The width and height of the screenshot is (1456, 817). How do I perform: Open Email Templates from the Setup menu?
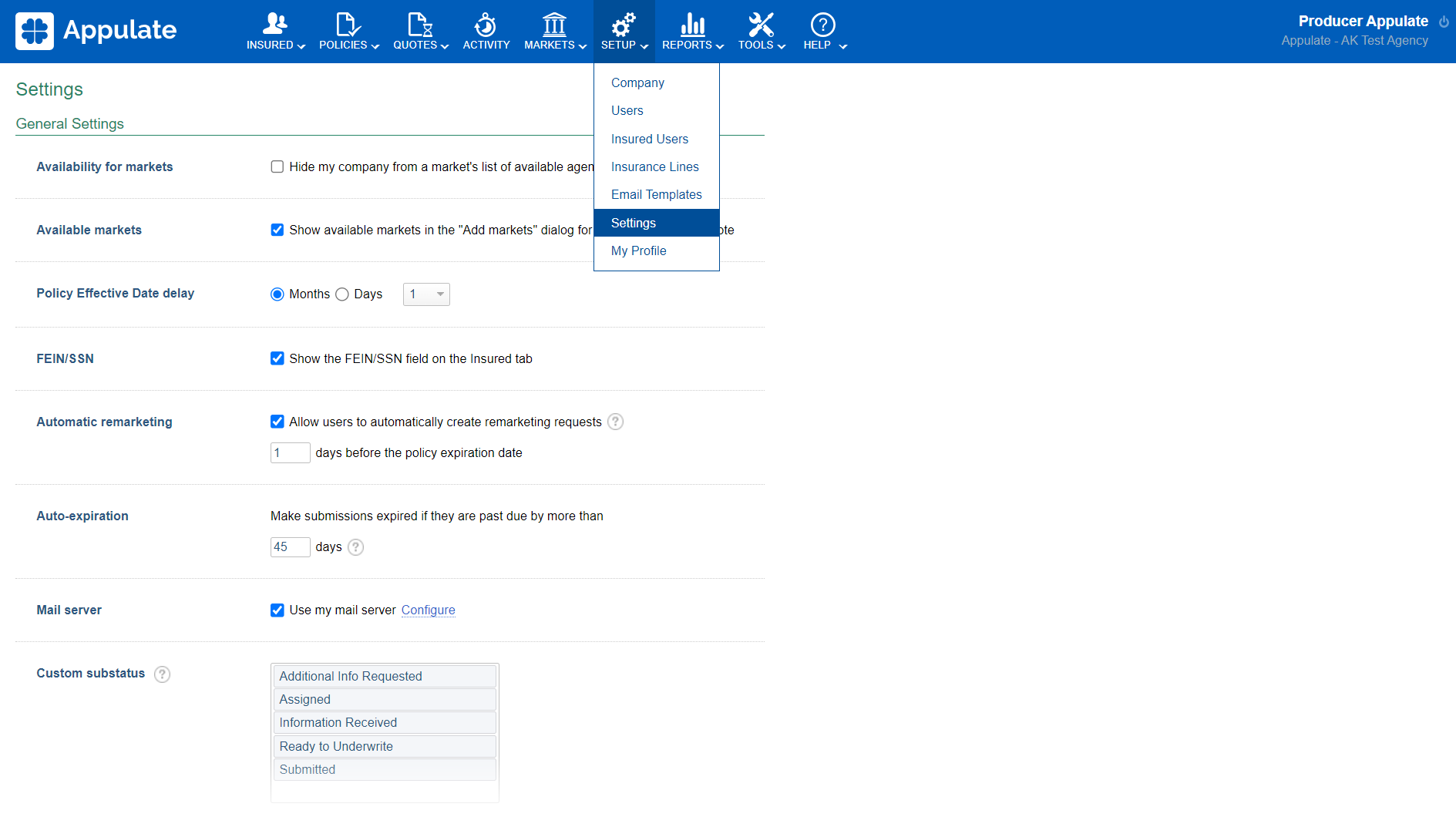point(656,194)
